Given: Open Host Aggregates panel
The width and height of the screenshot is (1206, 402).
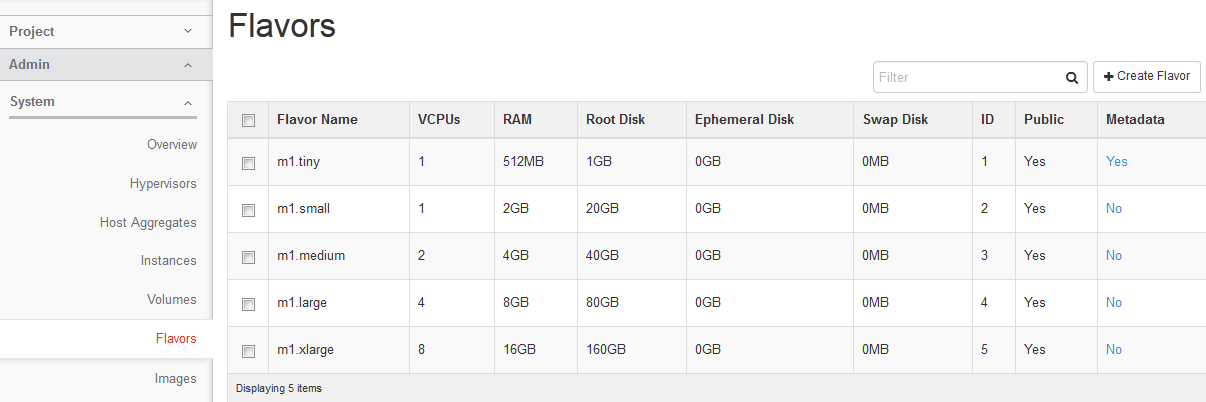Looking at the screenshot, I should 148,223.
